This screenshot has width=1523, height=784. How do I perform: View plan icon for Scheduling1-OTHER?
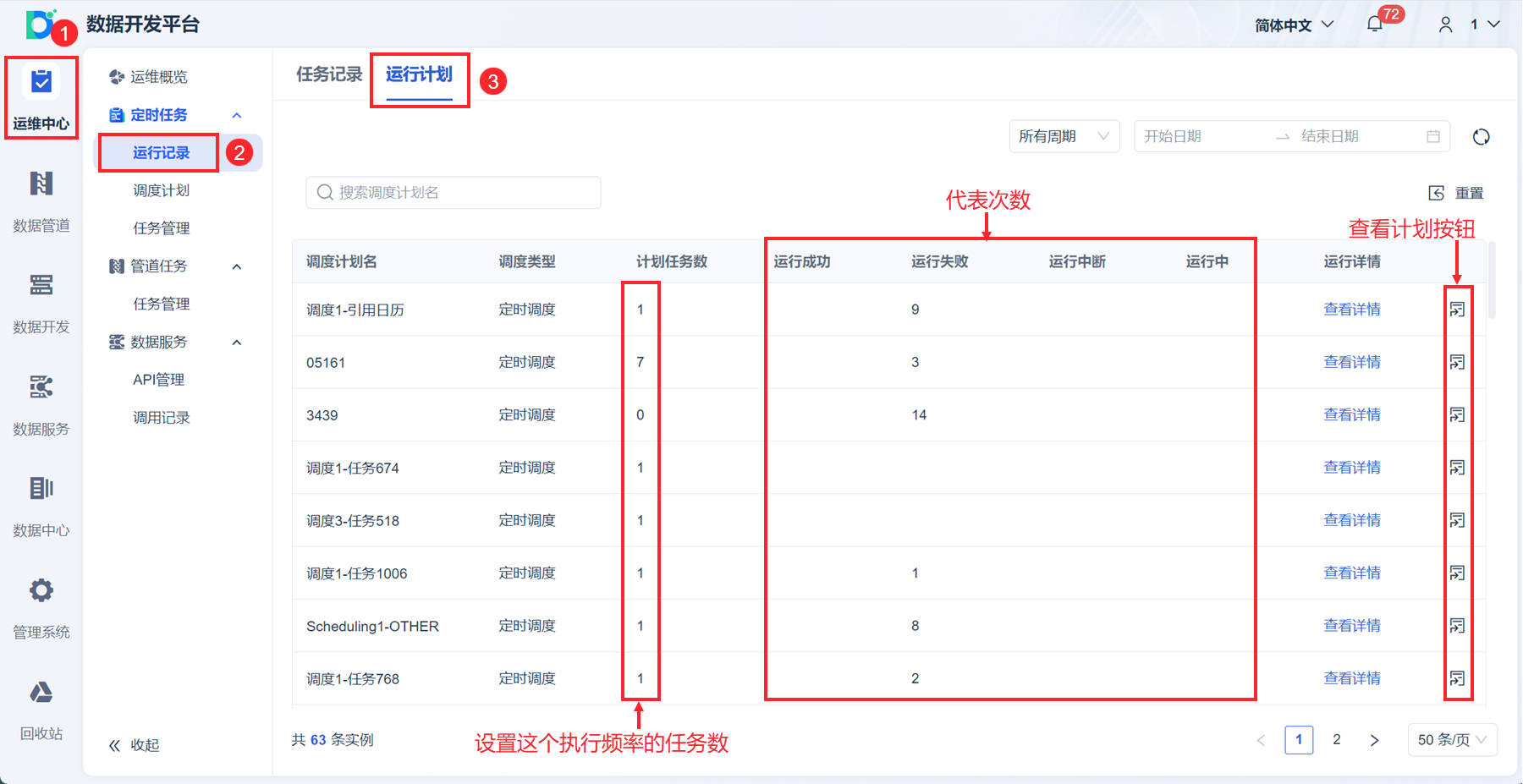(1457, 626)
